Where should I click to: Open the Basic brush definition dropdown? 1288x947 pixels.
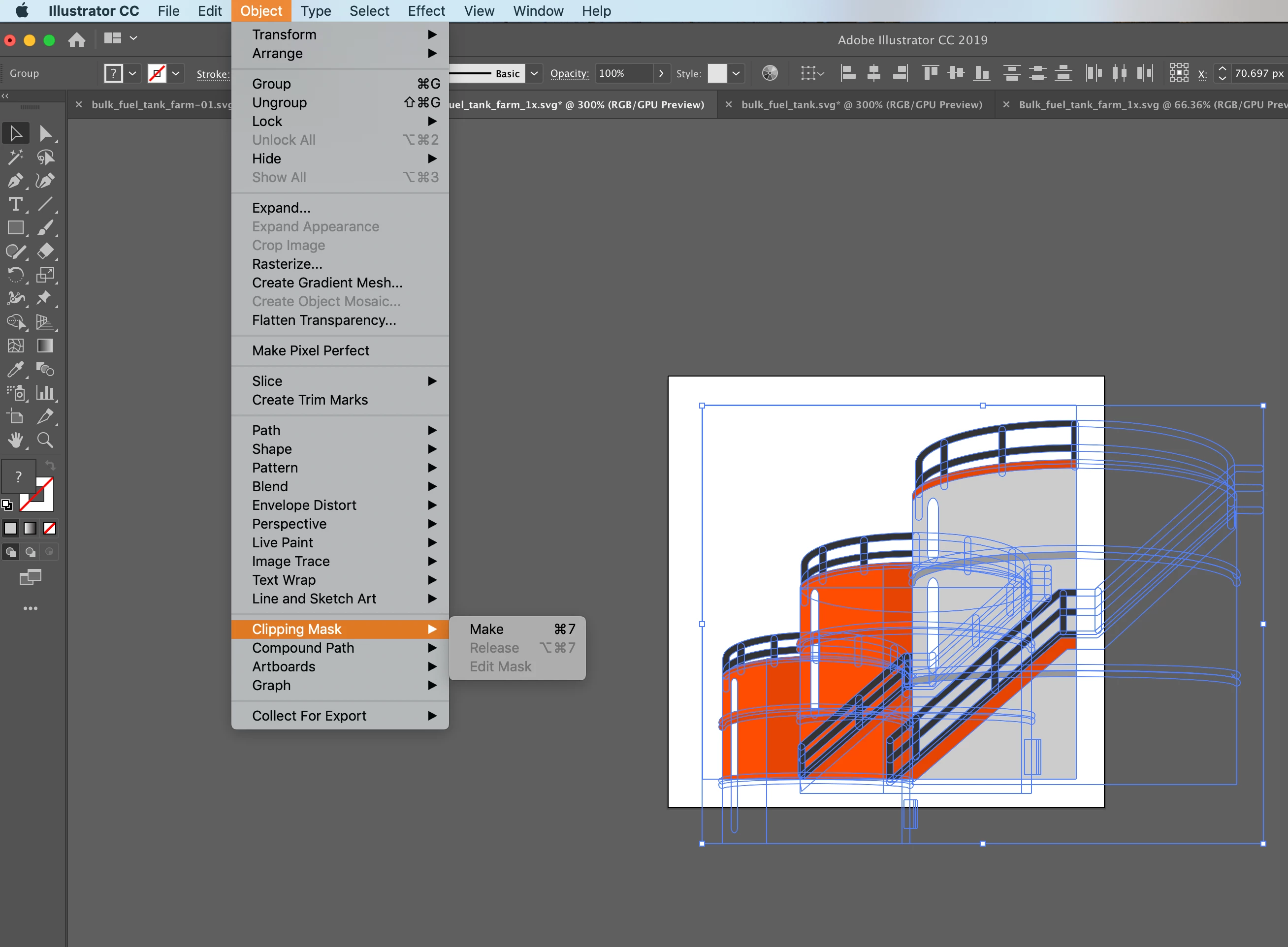coord(534,73)
